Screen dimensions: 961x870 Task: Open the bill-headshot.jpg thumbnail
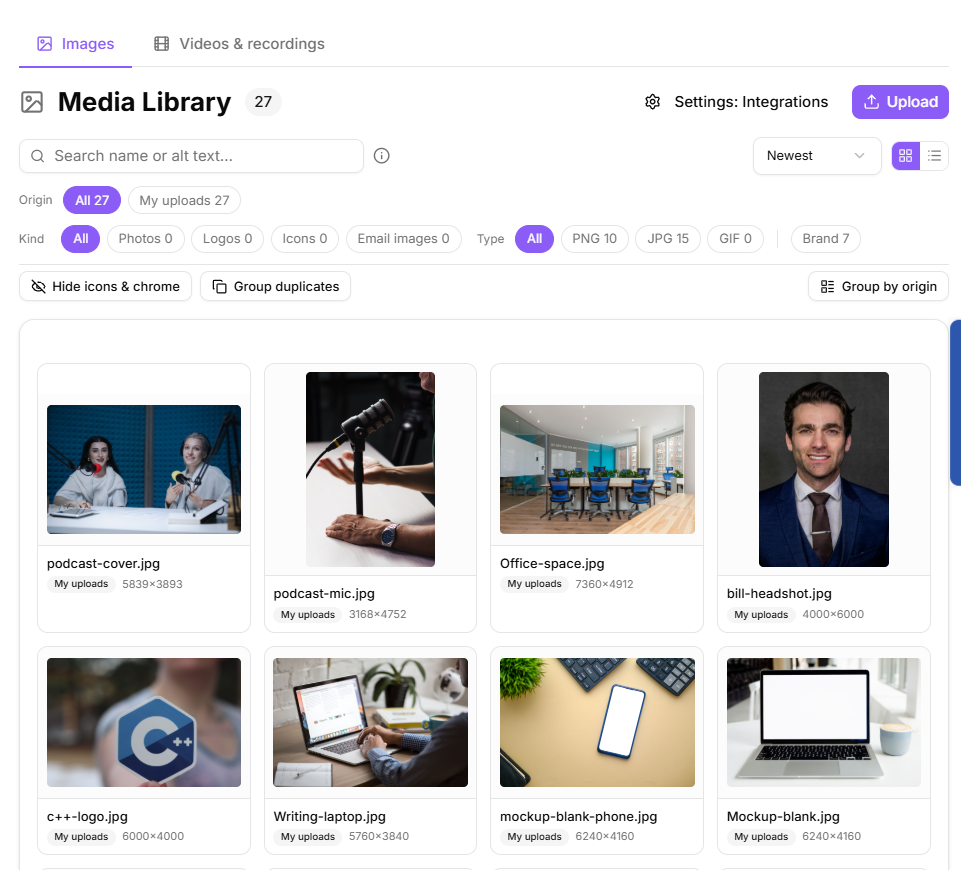click(824, 469)
